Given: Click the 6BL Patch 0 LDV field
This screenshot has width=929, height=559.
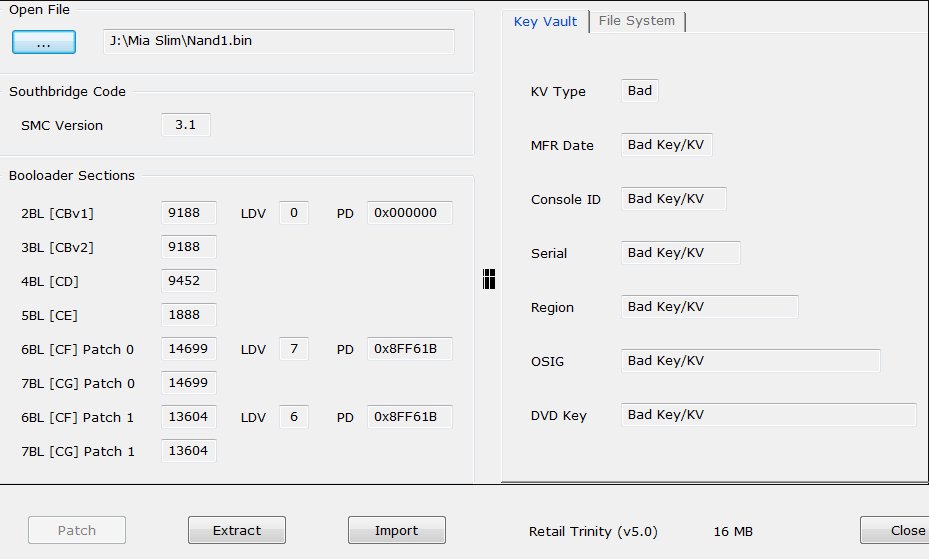Looking at the screenshot, I should pos(293,349).
